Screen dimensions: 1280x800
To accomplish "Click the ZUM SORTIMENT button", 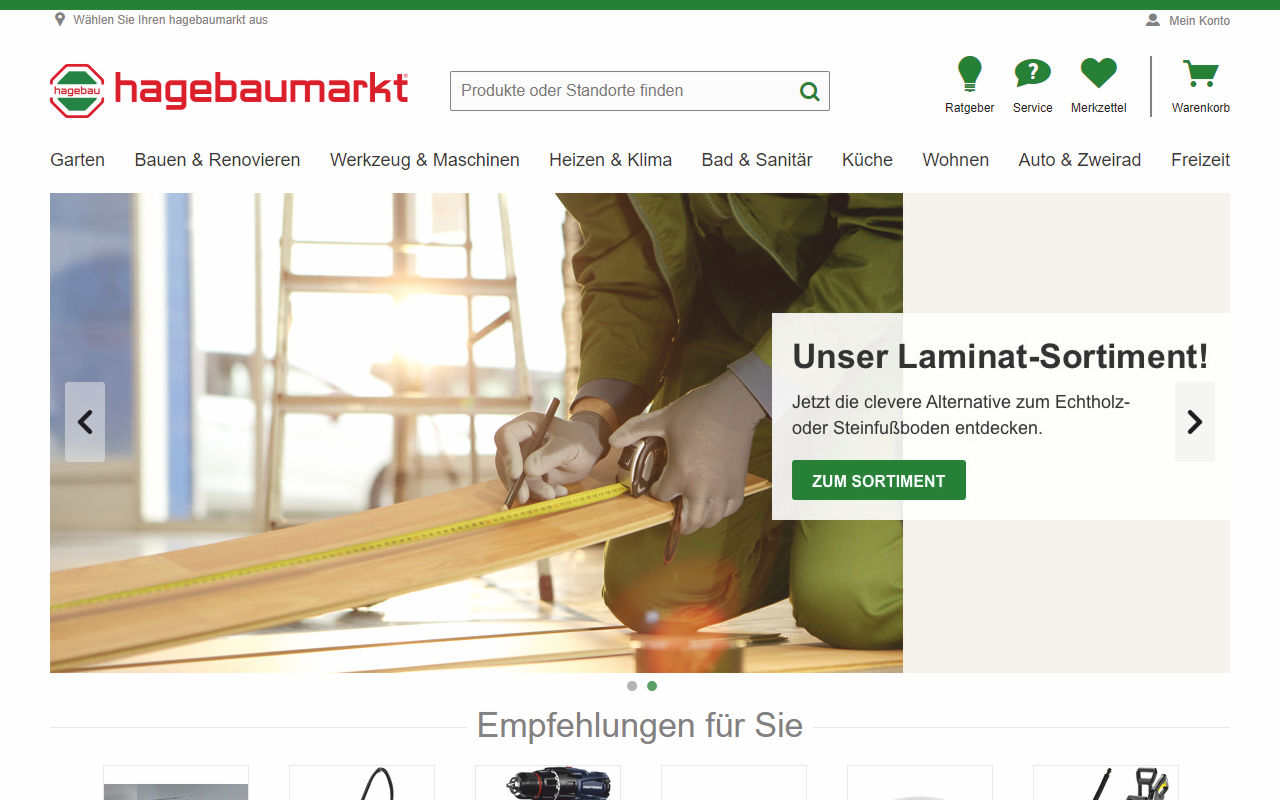I will (x=879, y=480).
